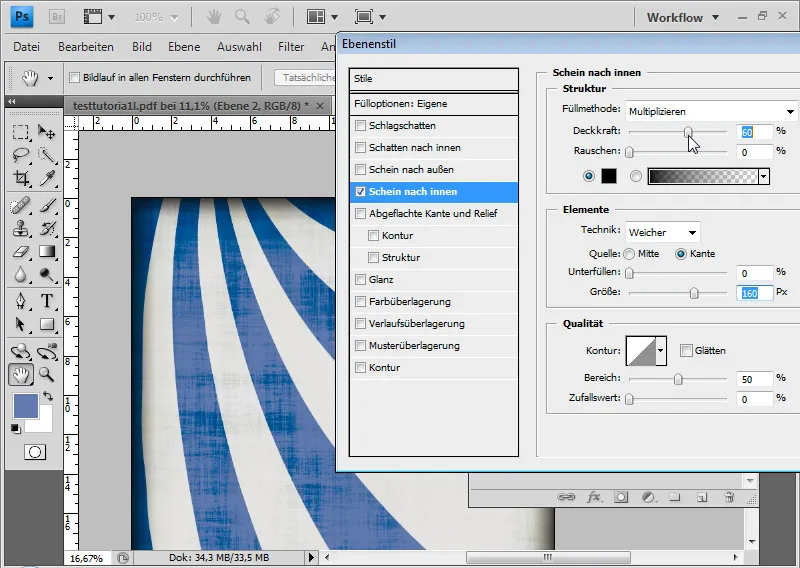Select the Horizontal Type tool
This screenshot has width=800, height=568.
(47, 301)
